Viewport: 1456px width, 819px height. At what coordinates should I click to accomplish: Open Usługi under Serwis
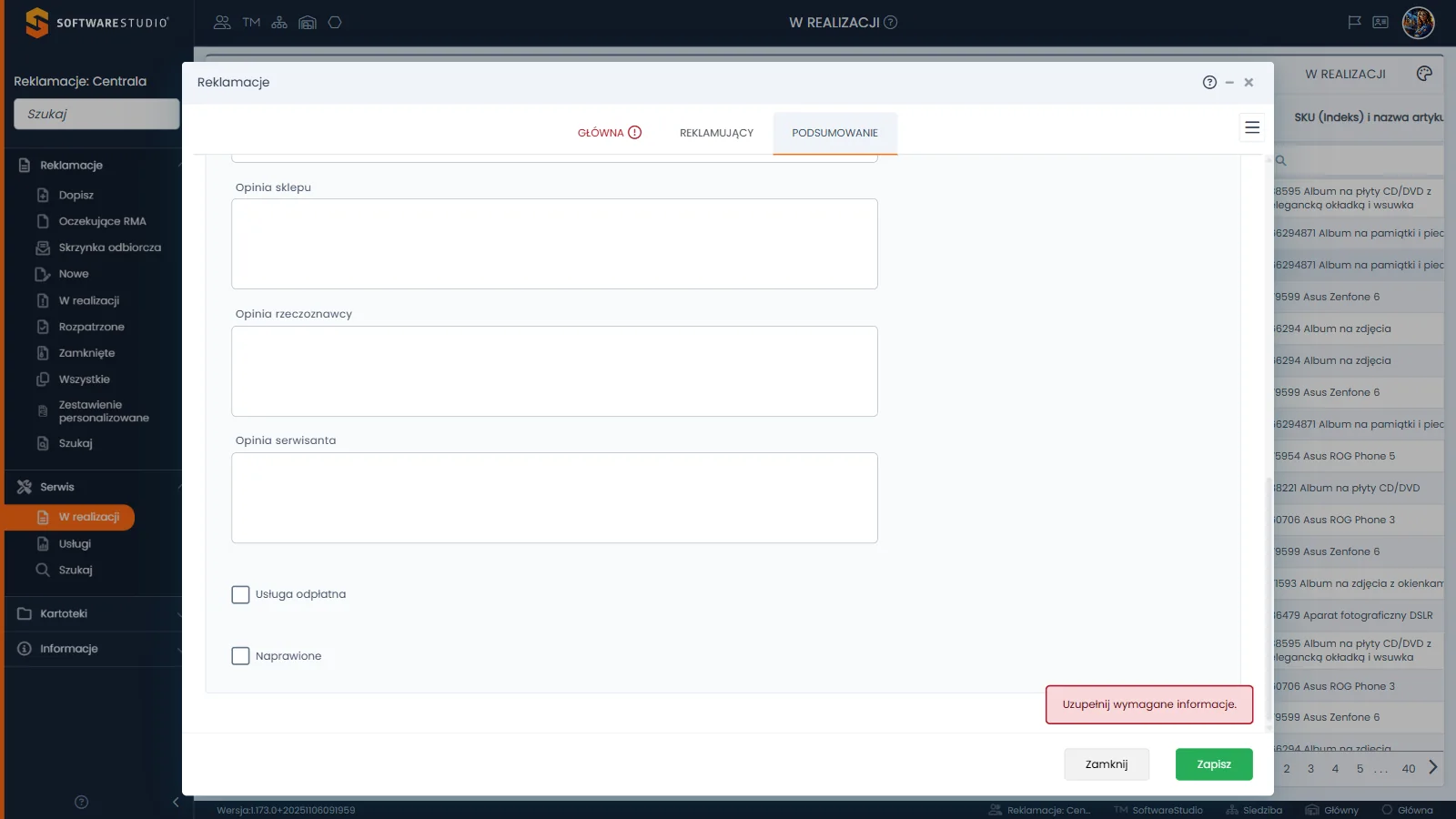[x=75, y=544]
